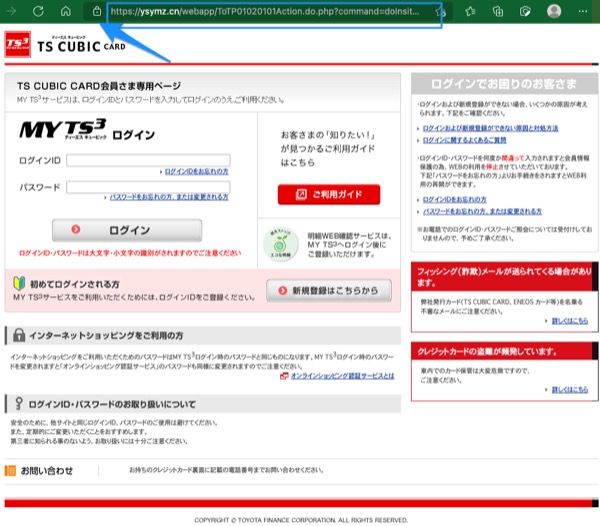
Task: Click the browser home icon
Action: coord(66,11)
